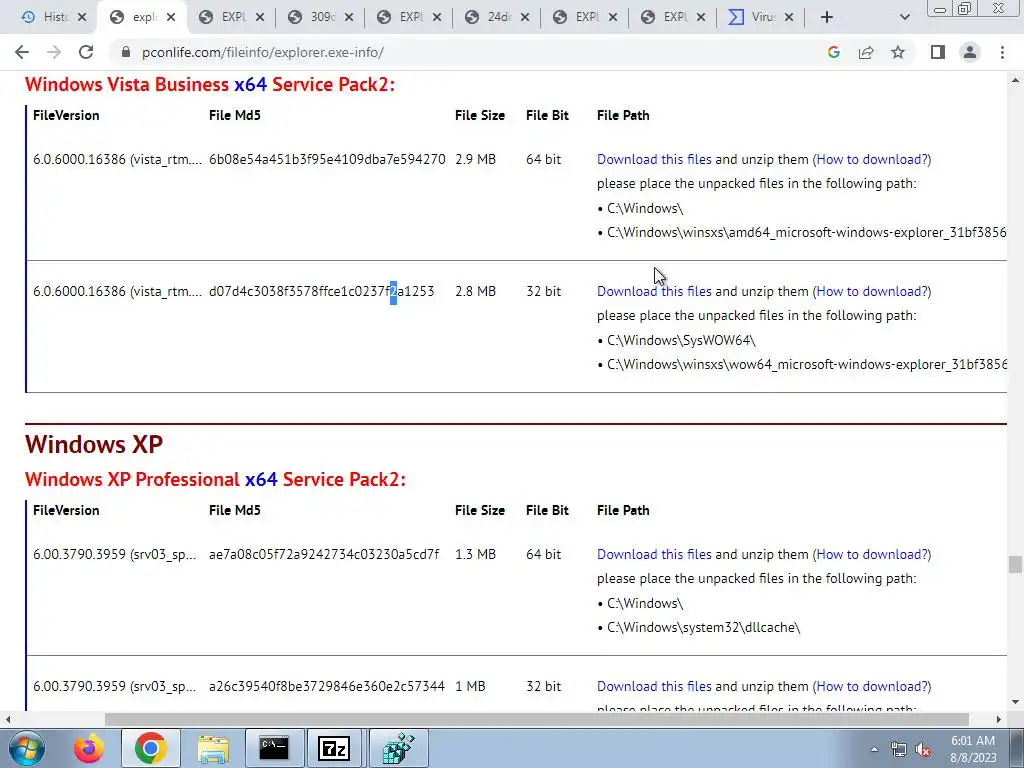Click the horizontal scrollbar right arrow
This screenshot has height=768, width=1024.
coord(999,719)
